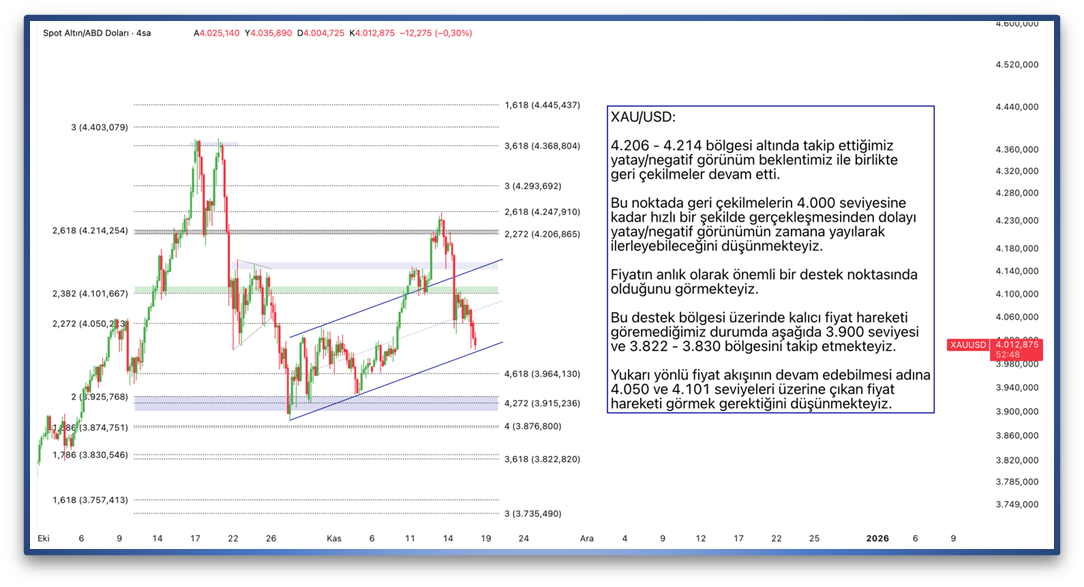Click the Kas month marker on time axis
Screen dimensions: 1084x587
[334, 538]
